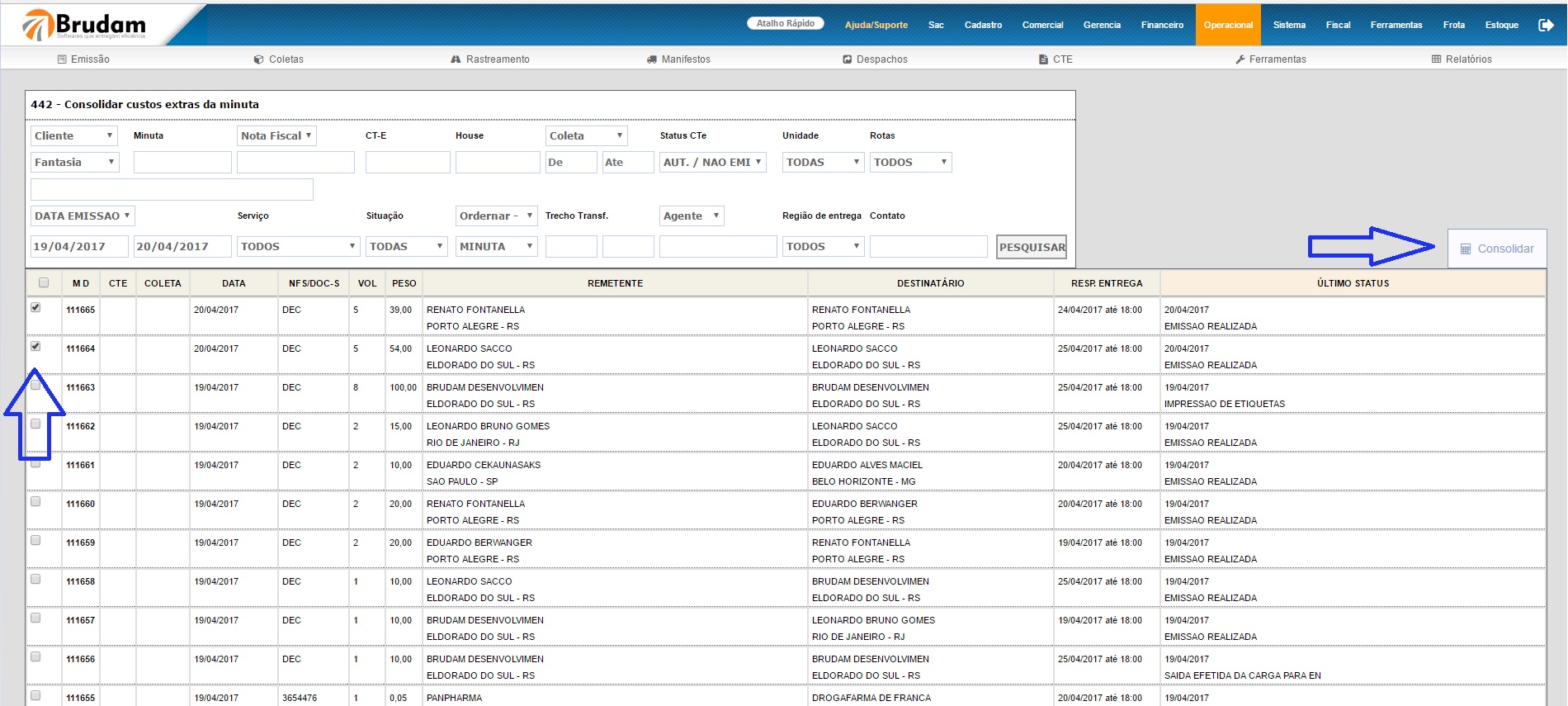Expand the Unidade TODAS dropdown
Viewport: 1568px width, 706px height.
coord(822,163)
